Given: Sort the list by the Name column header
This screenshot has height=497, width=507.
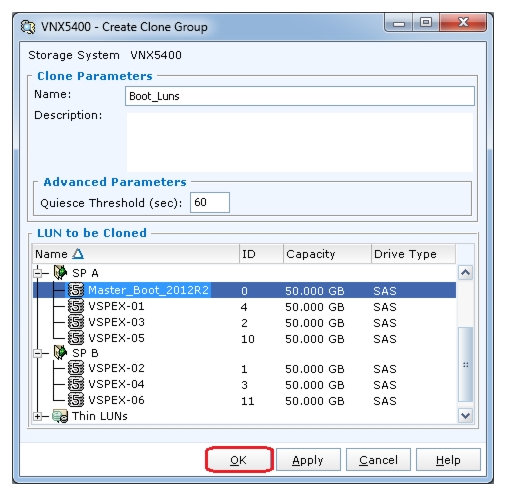Looking at the screenshot, I should (x=136, y=254).
